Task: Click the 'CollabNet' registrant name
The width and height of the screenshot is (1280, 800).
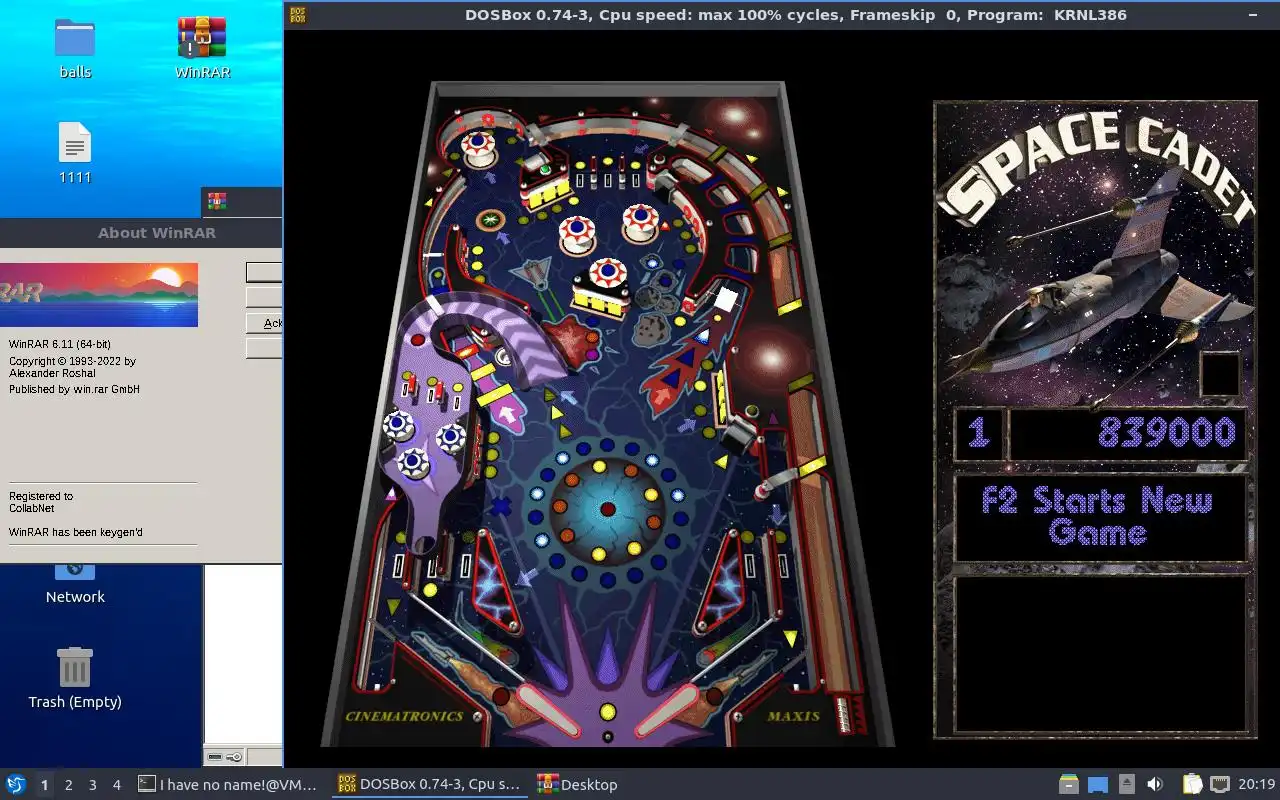Action: (33, 508)
